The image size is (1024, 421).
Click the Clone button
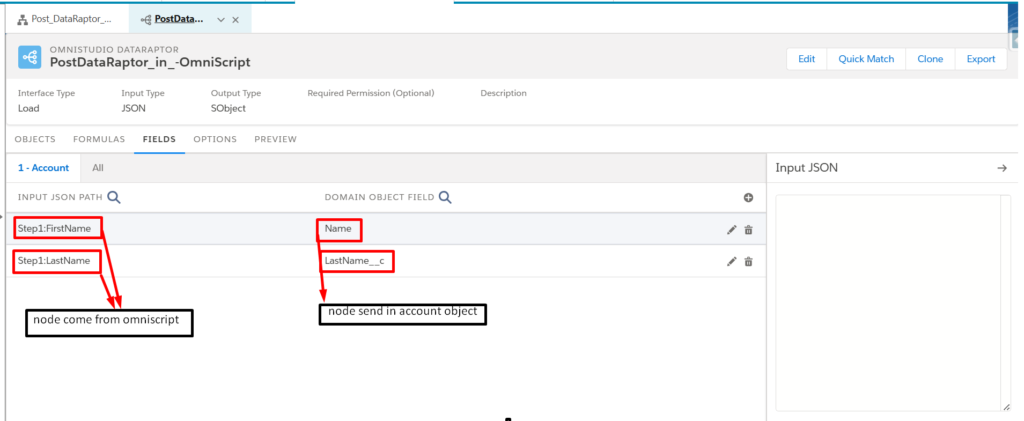point(930,59)
